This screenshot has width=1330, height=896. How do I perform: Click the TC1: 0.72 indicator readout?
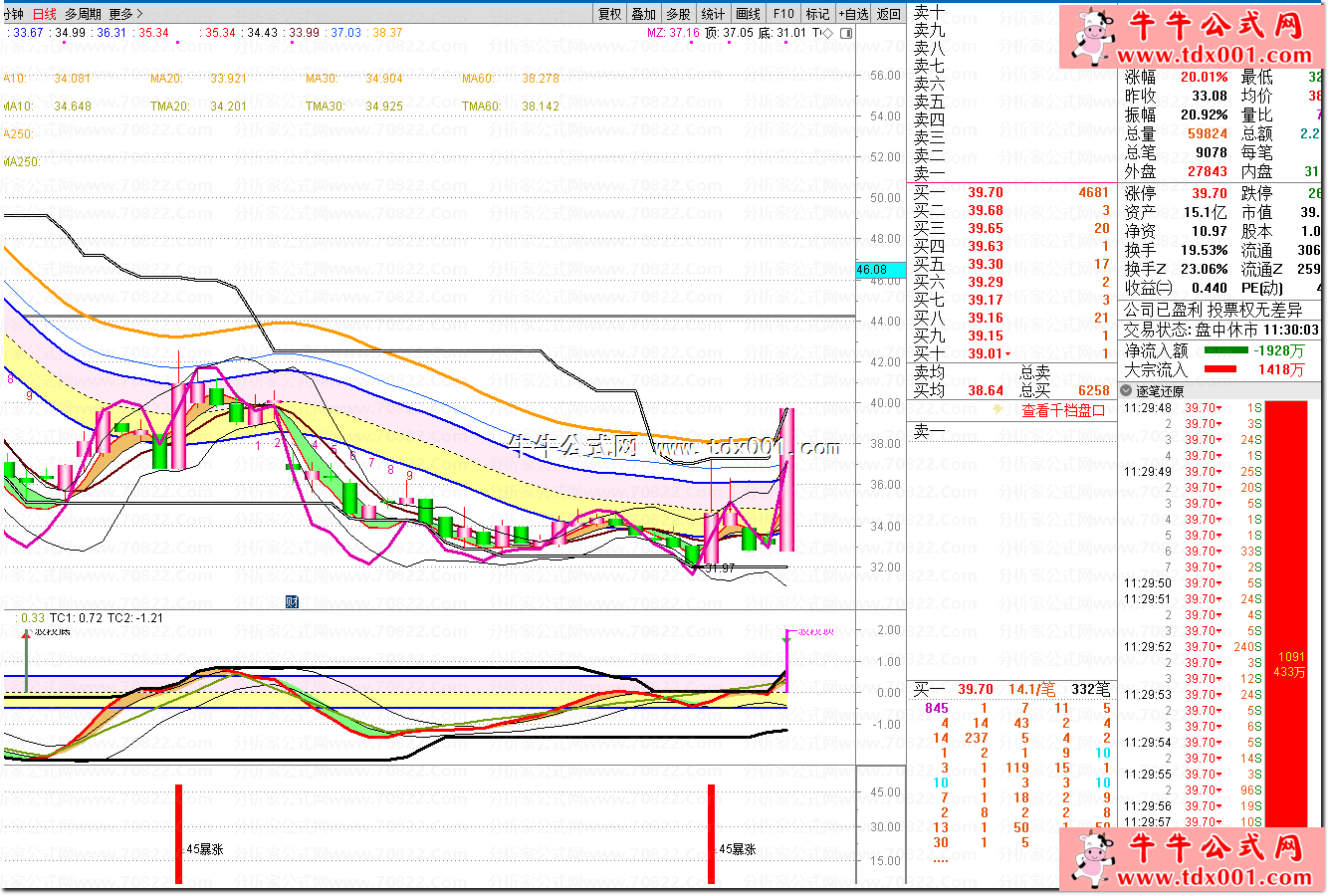pyautogui.click(x=76, y=618)
